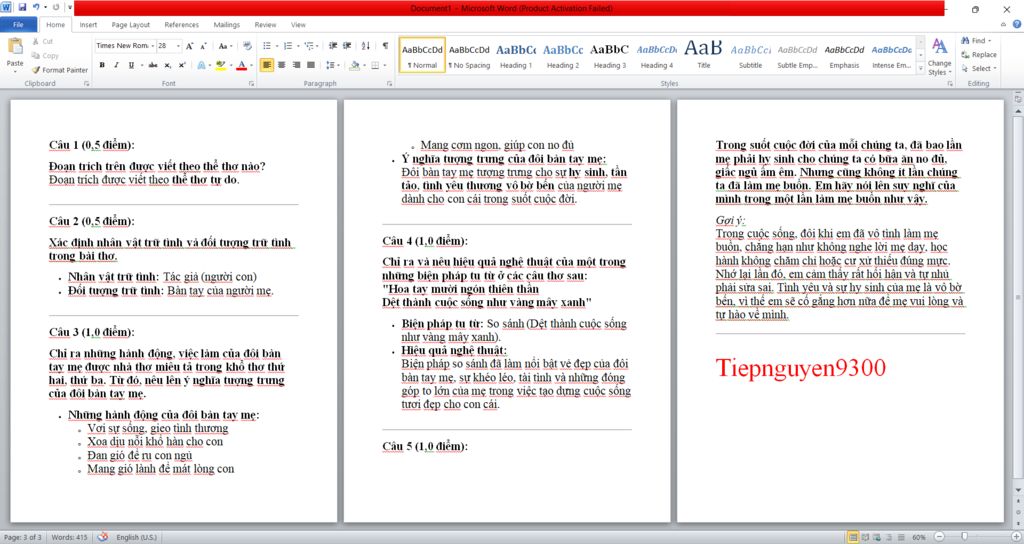Expand the Bullets list dropdown
The width and height of the screenshot is (1024, 544).
click(x=275, y=46)
